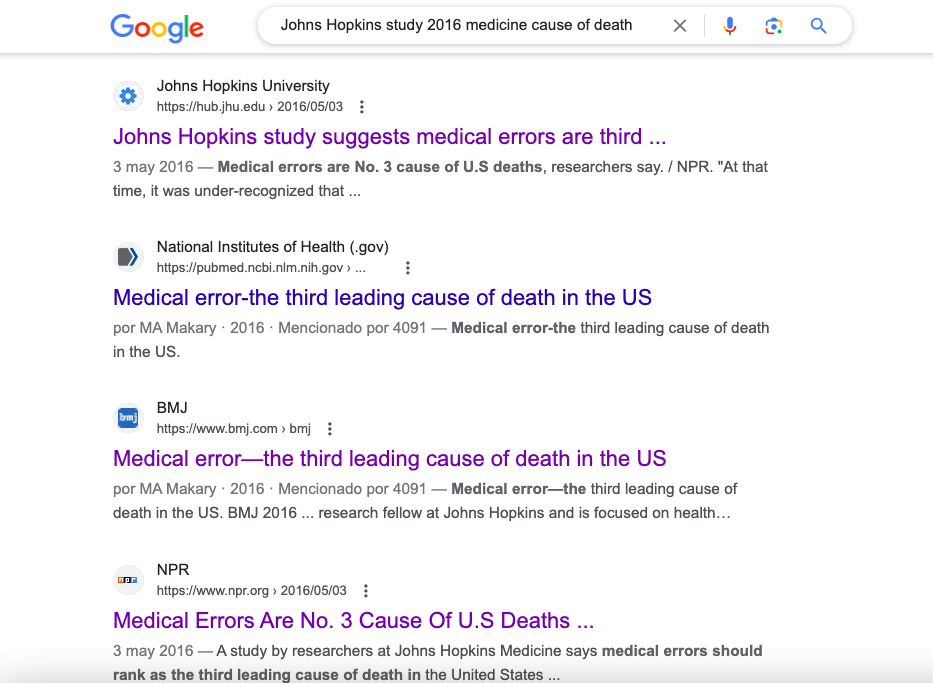Open BMJ 'Medical error—the third leading cause' result

[x=390, y=459]
